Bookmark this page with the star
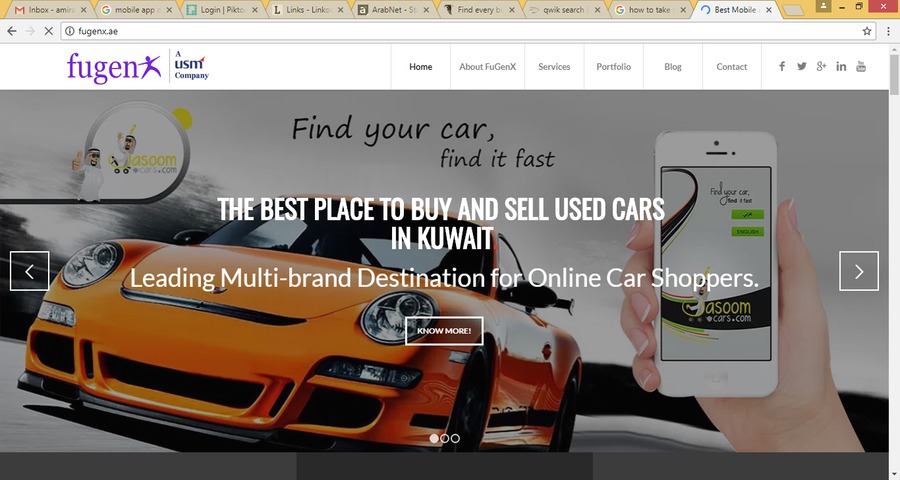This screenshot has width=900, height=480. tap(867, 31)
